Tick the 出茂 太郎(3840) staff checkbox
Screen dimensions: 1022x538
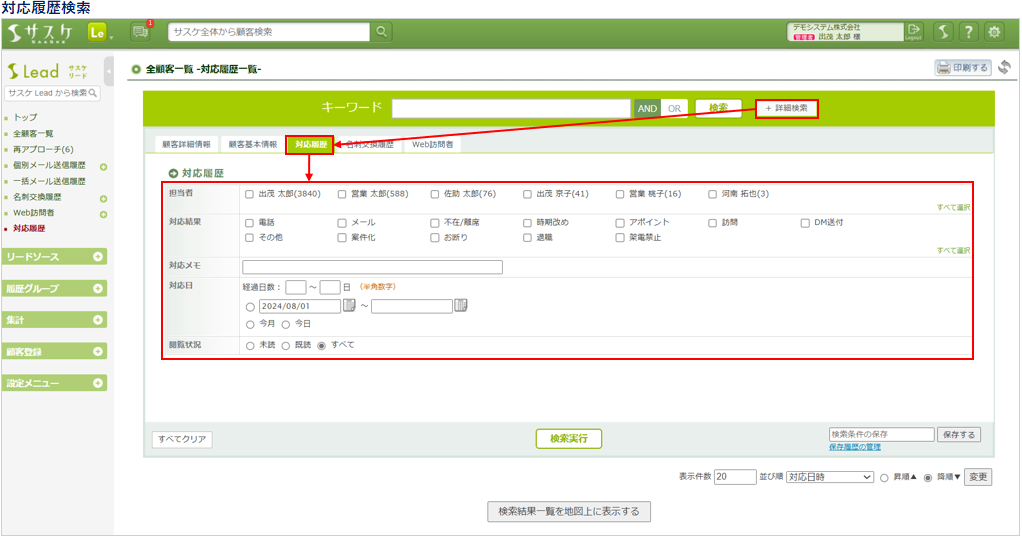tap(249, 195)
